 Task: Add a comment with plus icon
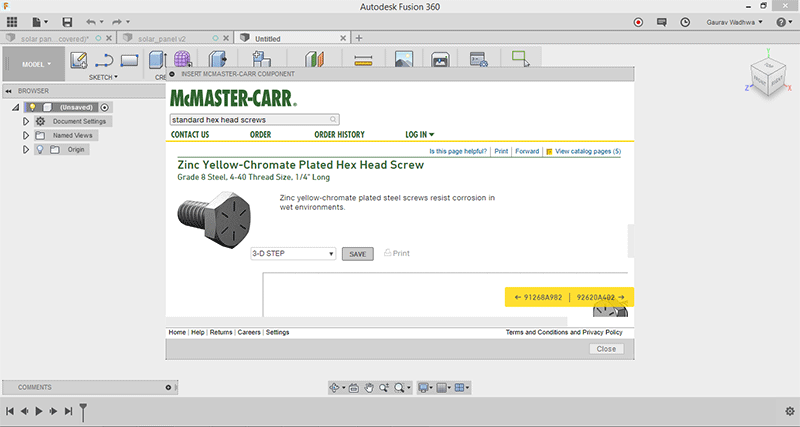coord(168,387)
